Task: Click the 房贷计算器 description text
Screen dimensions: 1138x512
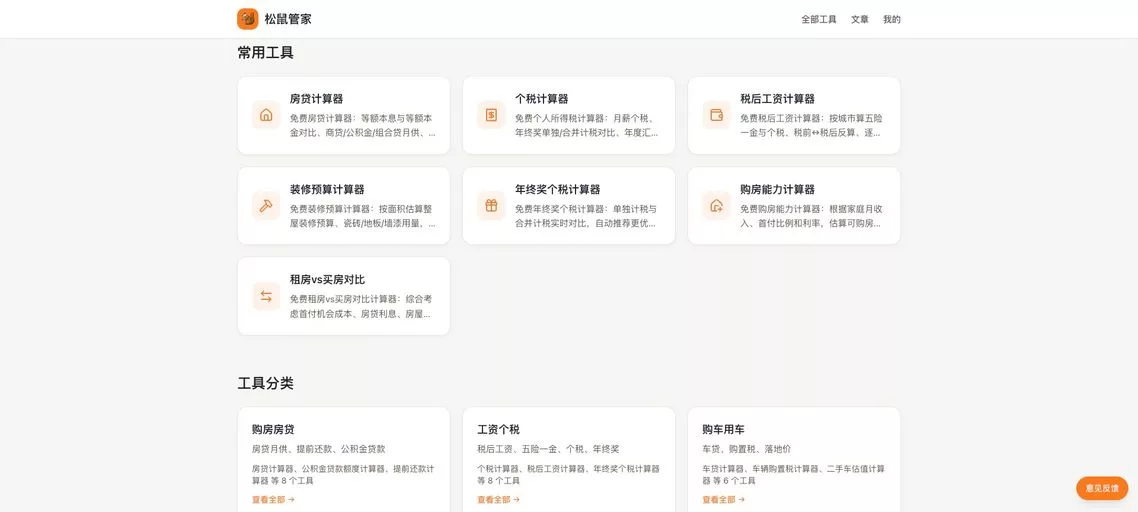Action: (x=363, y=126)
